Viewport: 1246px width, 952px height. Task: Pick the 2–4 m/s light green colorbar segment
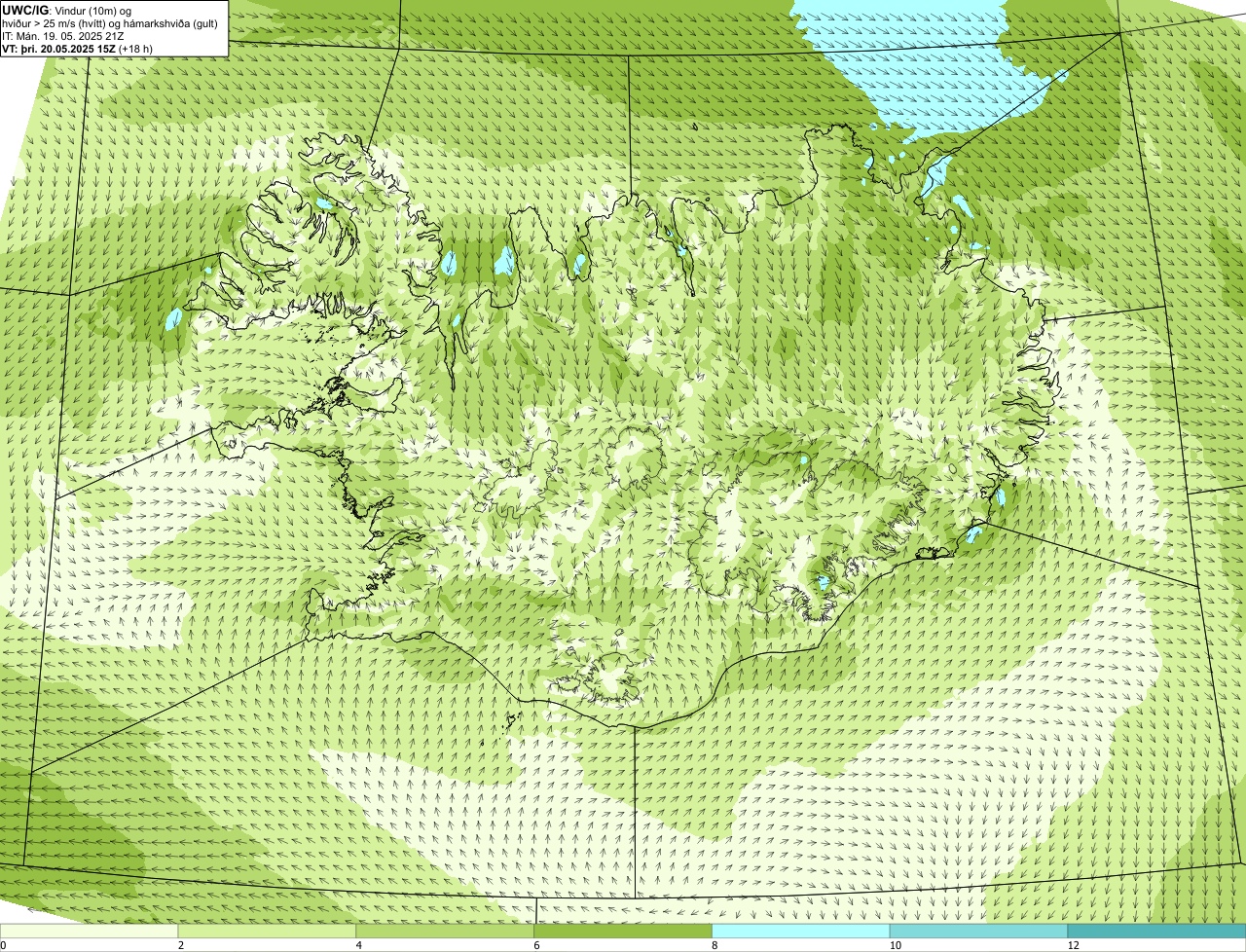click(x=268, y=931)
